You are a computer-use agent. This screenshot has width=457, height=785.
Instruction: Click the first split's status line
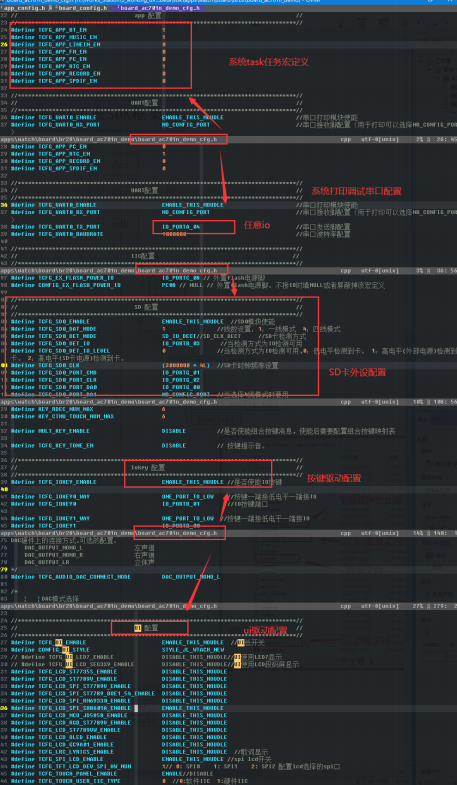228,139
